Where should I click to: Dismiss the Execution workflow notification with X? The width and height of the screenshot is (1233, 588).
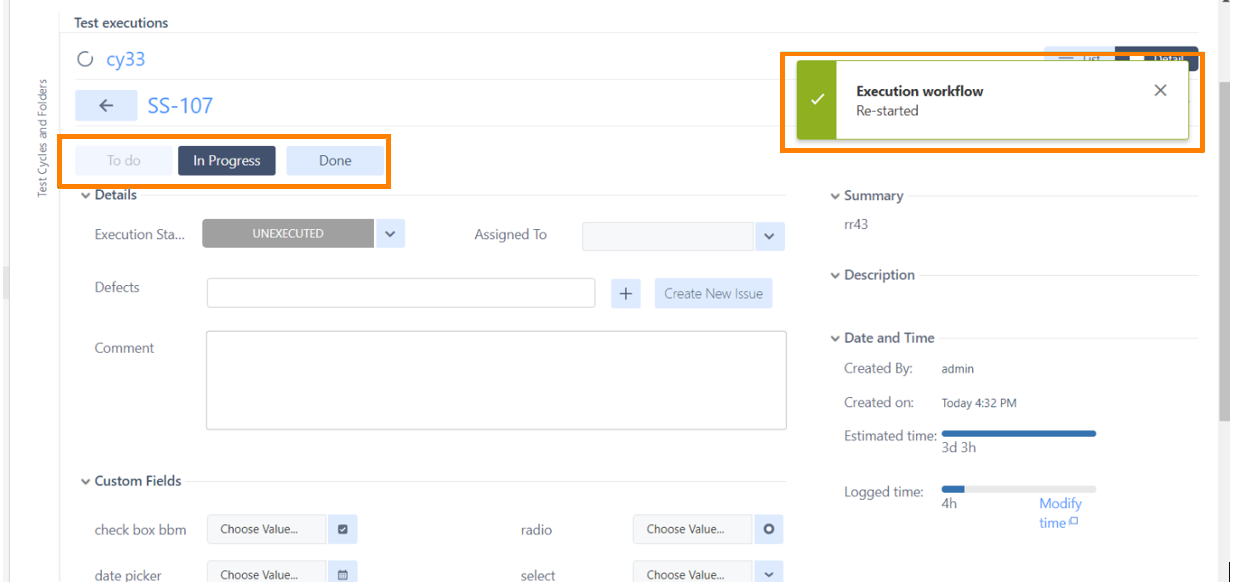click(x=1160, y=91)
